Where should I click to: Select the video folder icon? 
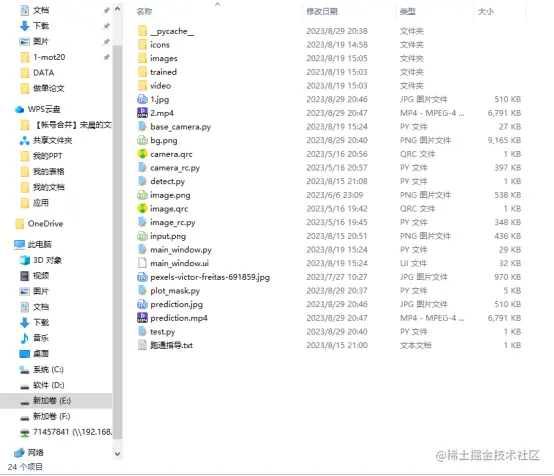point(142,86)
